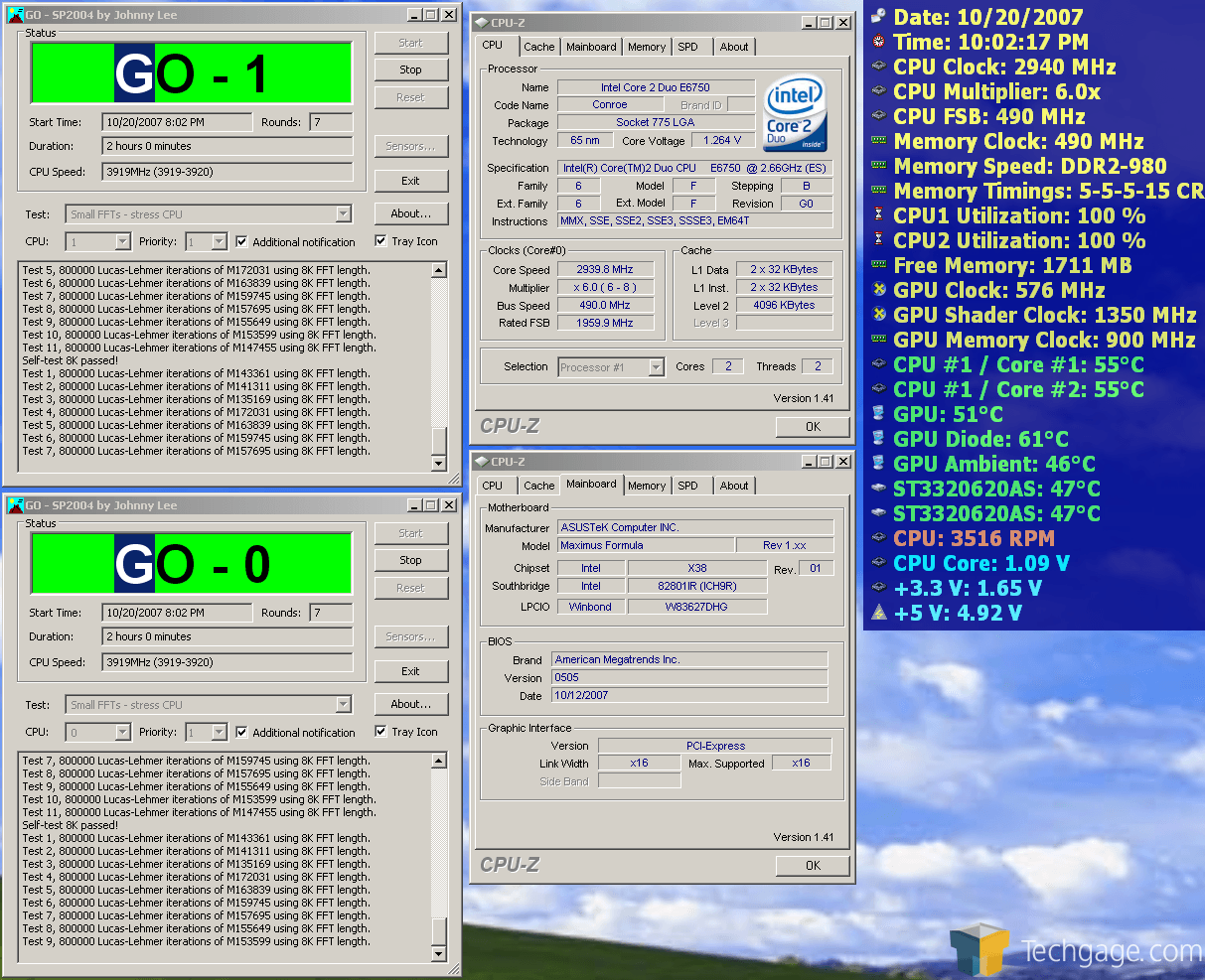The image size is (1205, 980).
Task: Click the SP2004 title icon in the GO - 0 window
Action: (x=15, y=505)
